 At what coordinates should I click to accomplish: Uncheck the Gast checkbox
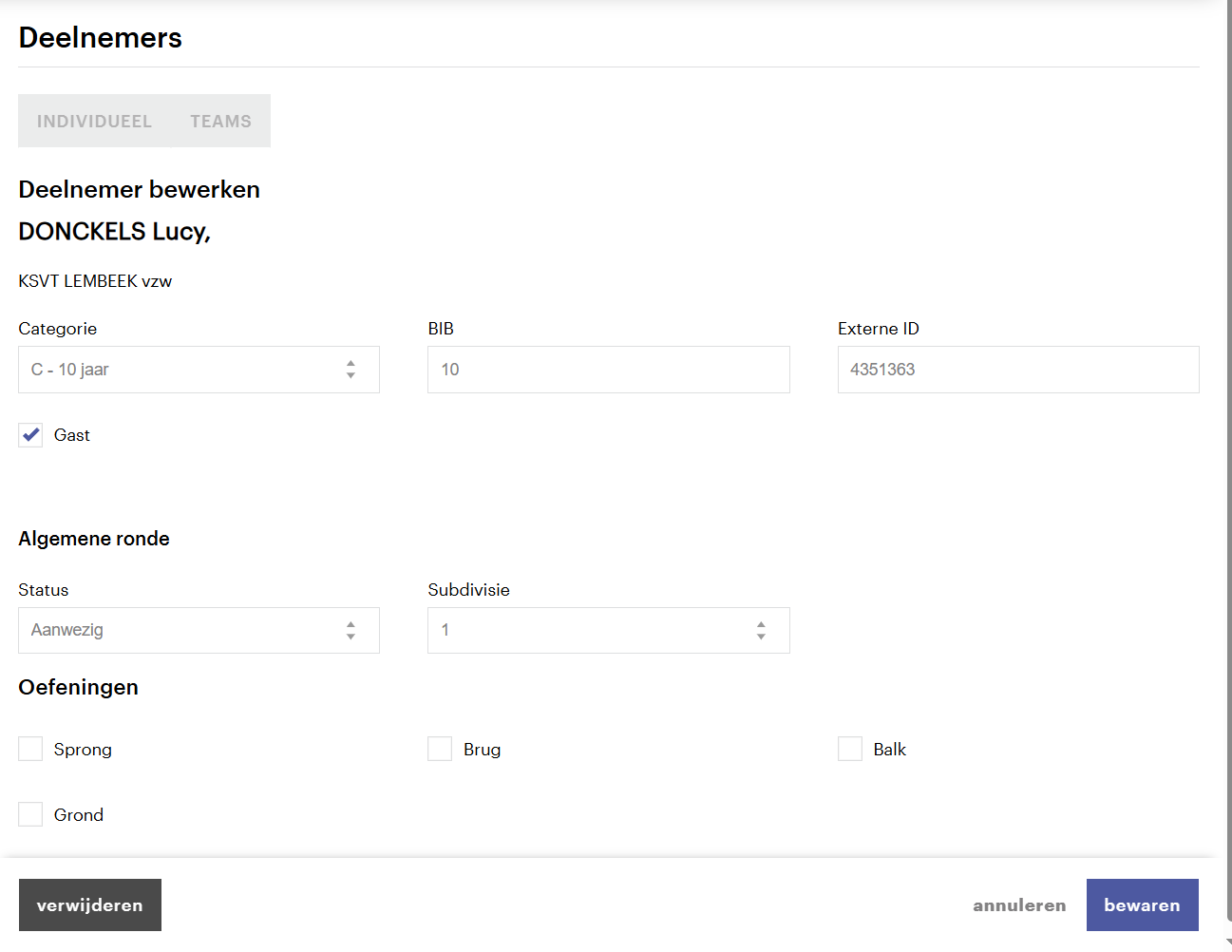(x=30, y=435)
